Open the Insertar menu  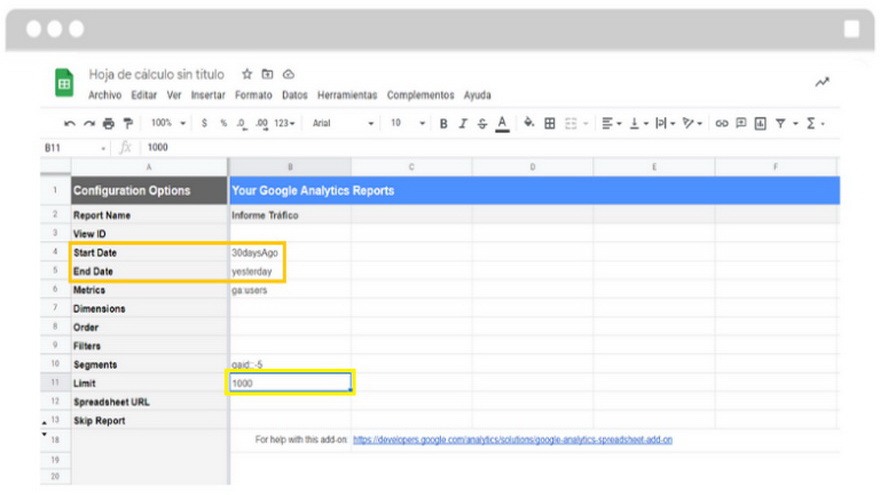(x=208, y=95)
